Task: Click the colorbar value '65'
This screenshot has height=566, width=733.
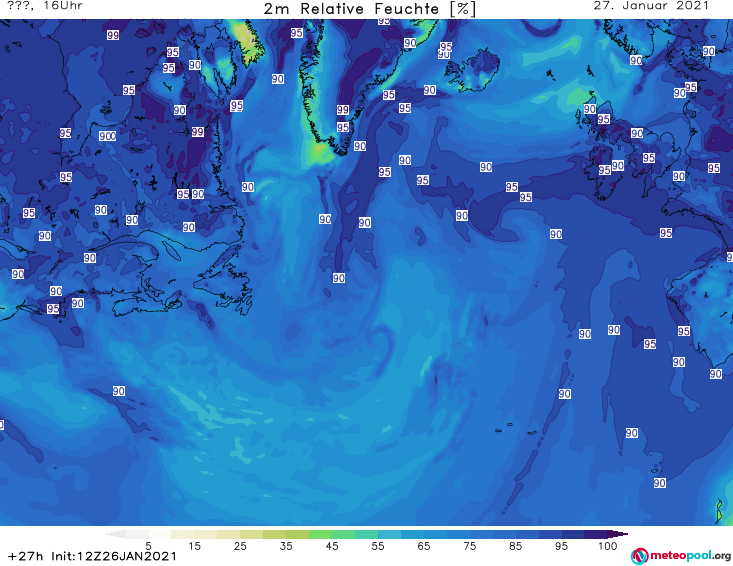Action: [x=424, y=546]
